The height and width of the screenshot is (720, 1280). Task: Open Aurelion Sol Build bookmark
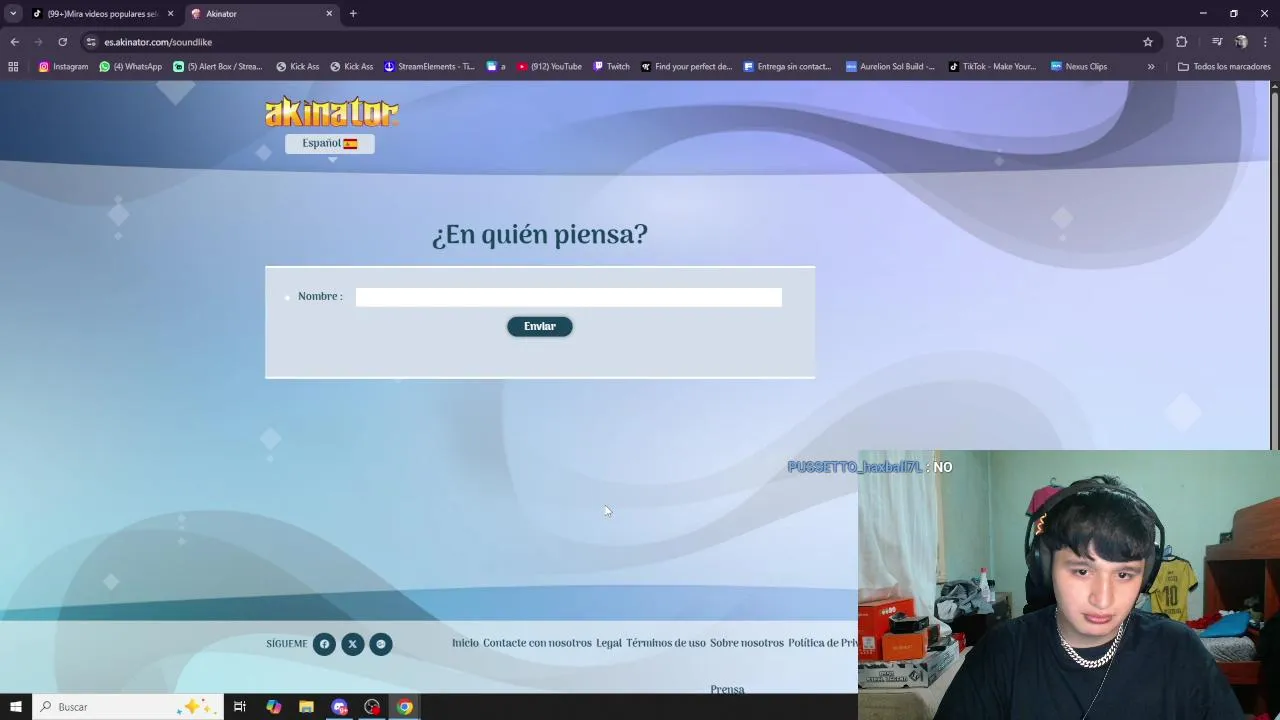890,67
